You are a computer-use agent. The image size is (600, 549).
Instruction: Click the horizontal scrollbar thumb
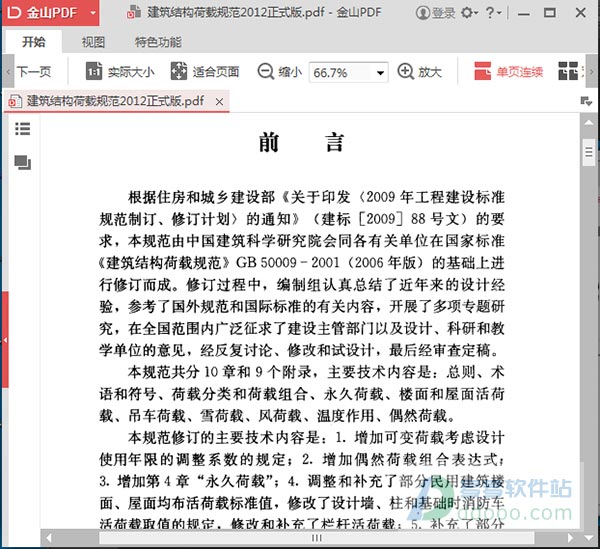click(317, 538)
